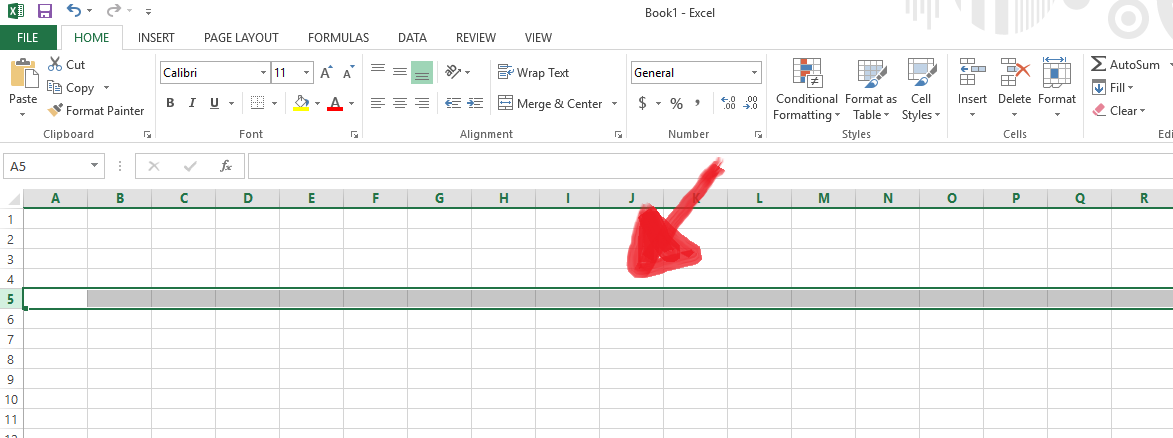Switch to the REVIEW tab
Image resolution: width=1173 pixels, height=438 pixels.
[x=476, y=37]
